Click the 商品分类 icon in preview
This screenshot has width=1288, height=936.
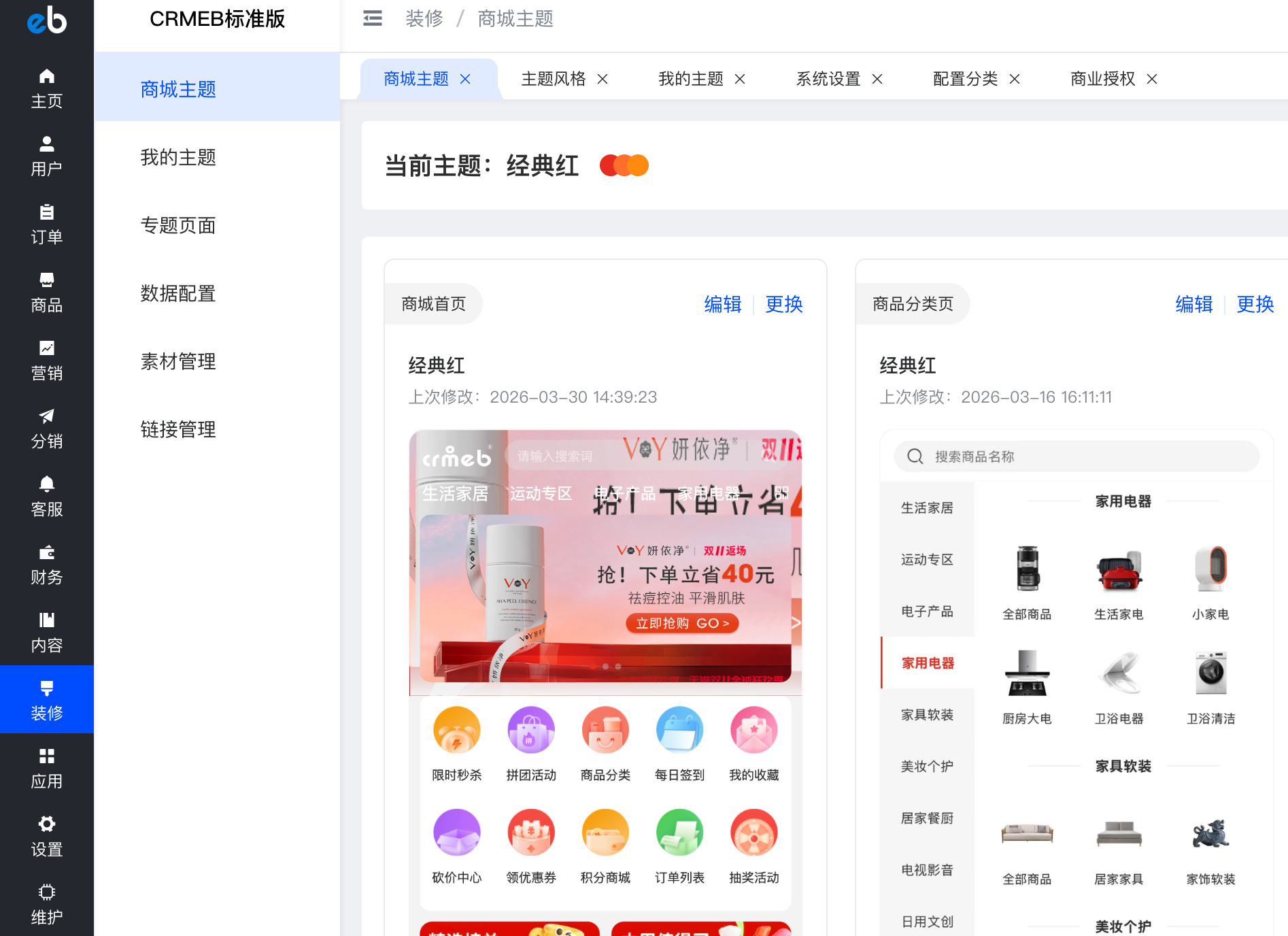click(605, 730)
